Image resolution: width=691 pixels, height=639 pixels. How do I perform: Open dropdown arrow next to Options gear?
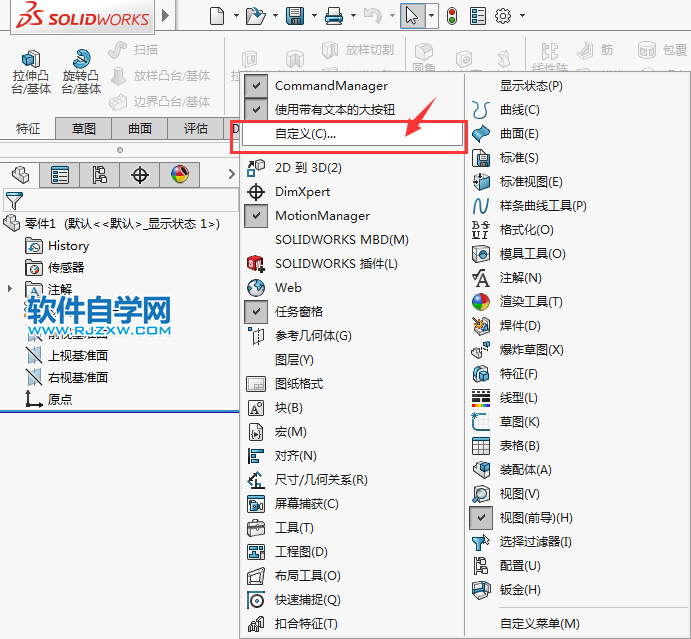pos(523,16)
